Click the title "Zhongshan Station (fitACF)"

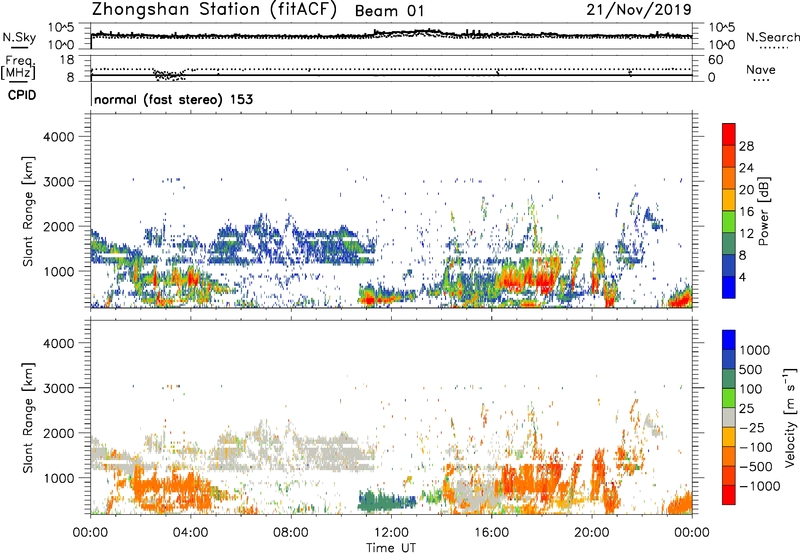[x=214, y=10]
